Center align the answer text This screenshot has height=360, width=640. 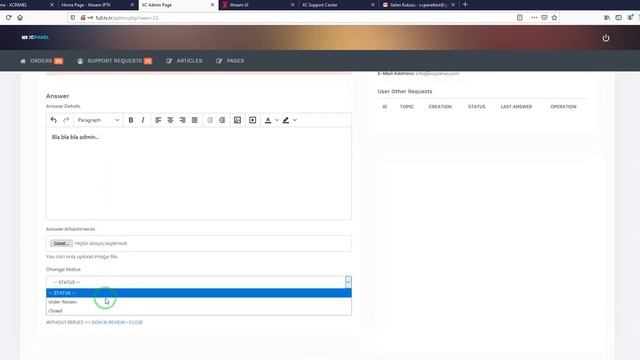170,120
